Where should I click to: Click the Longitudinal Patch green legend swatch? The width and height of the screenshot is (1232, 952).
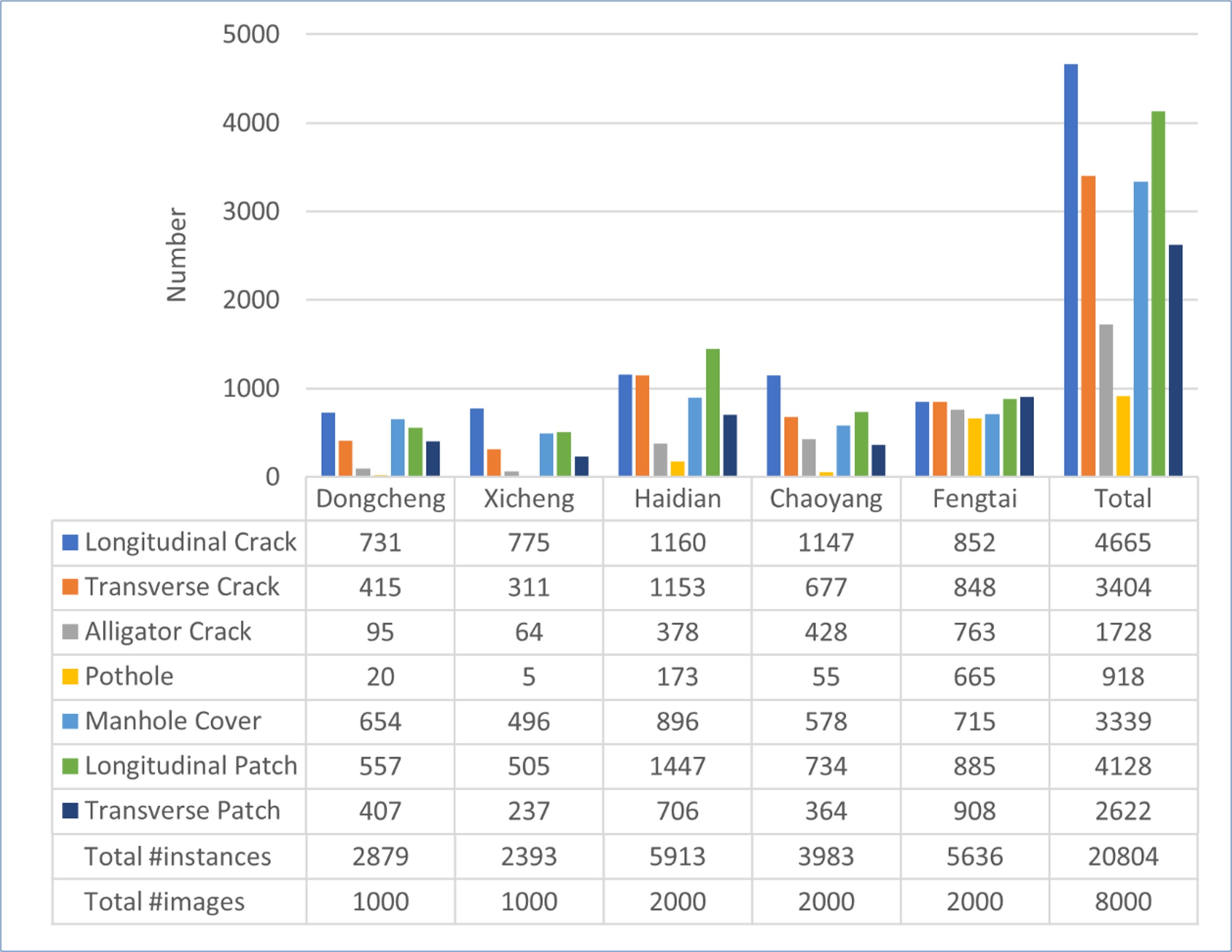click(x=70, y=766)
